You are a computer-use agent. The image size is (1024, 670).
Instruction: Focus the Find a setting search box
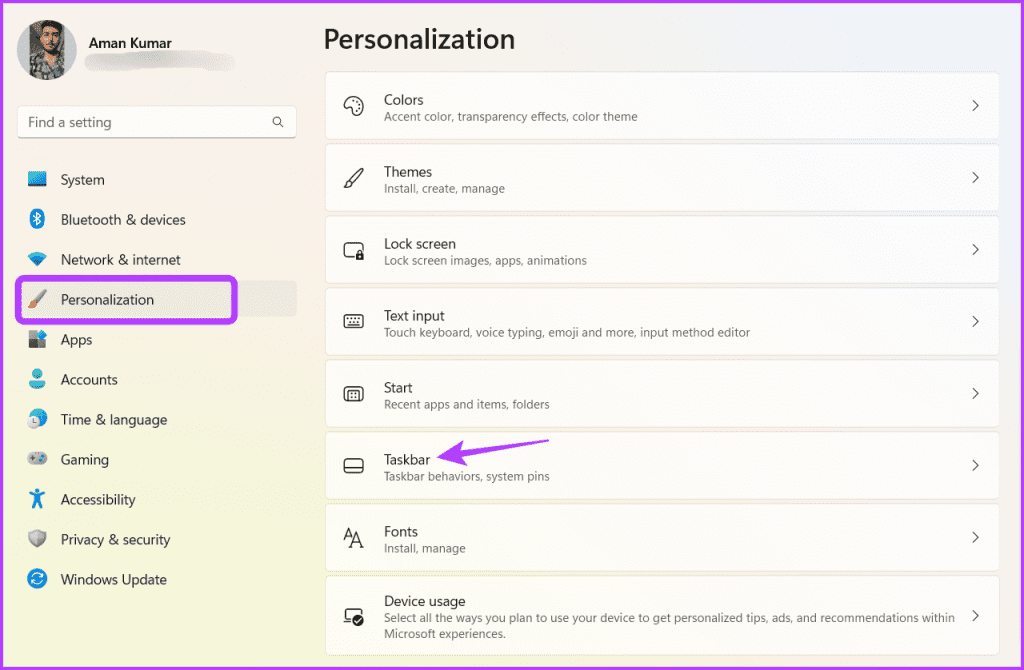157,122
